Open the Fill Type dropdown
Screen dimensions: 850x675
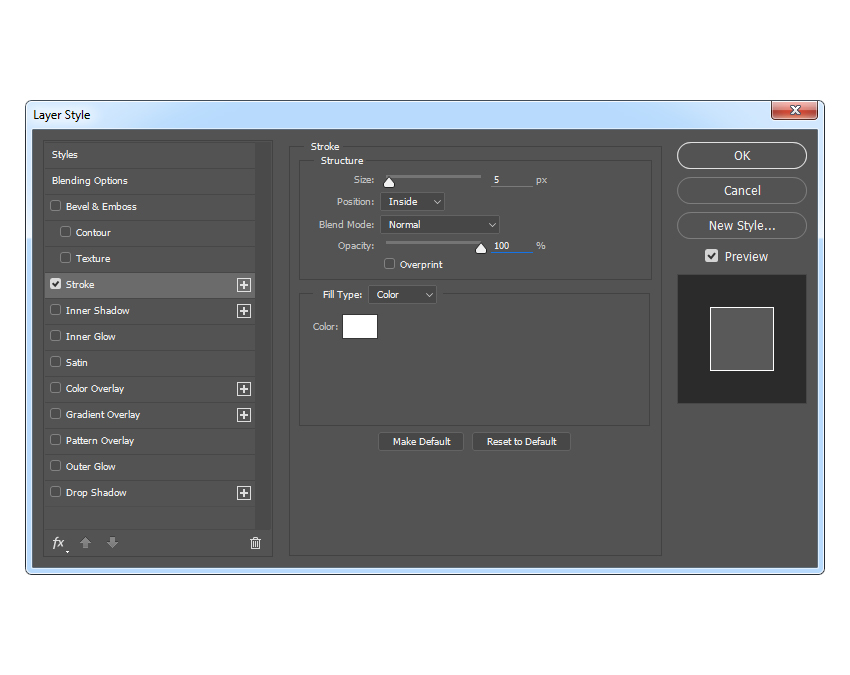pyautogui.click(x=402, y=295)
